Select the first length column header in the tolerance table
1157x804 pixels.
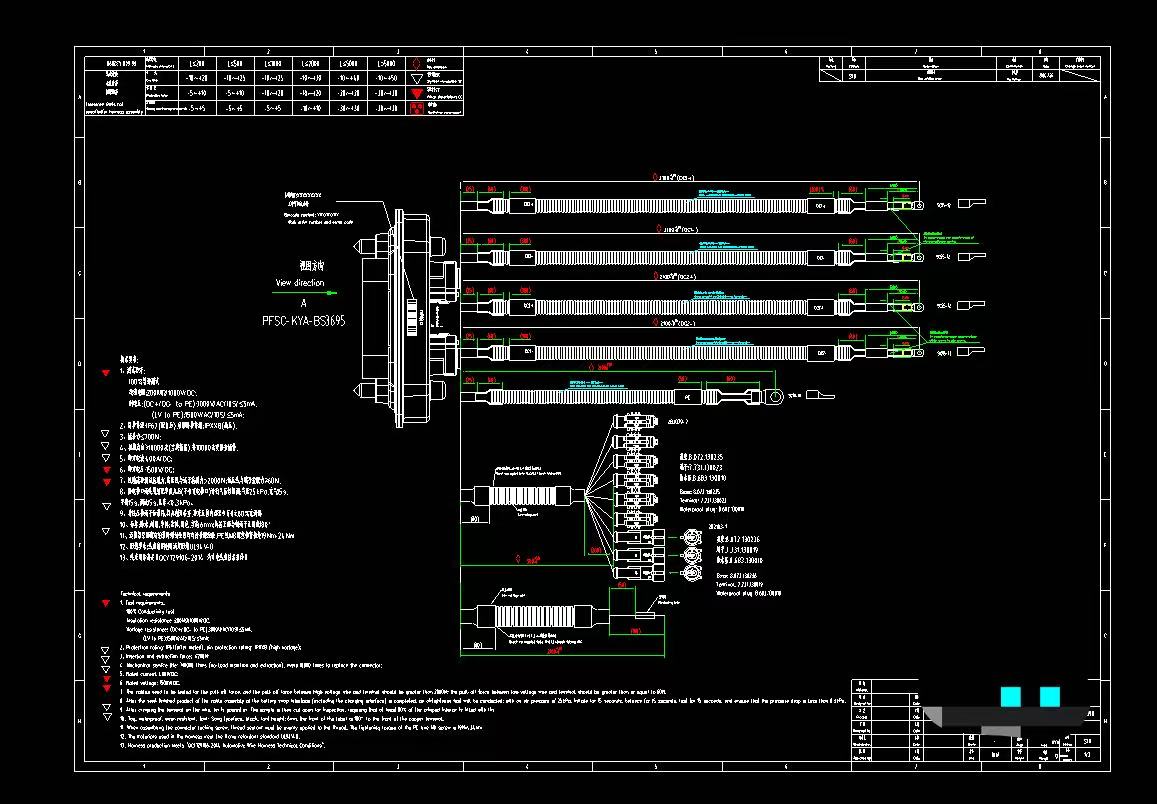[196, 63]
